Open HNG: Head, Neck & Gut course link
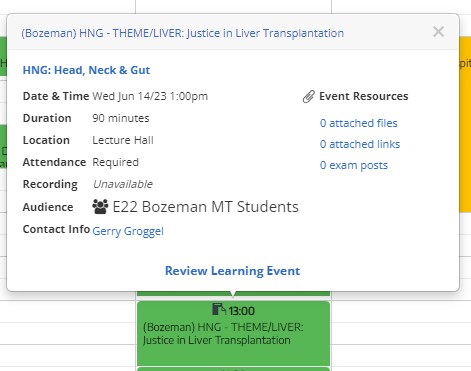Screen dimensions: 471x371 click(x=86, y=70)
